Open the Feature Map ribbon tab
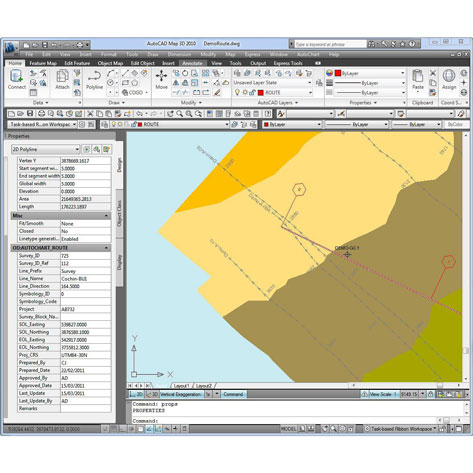 [43, 63]
